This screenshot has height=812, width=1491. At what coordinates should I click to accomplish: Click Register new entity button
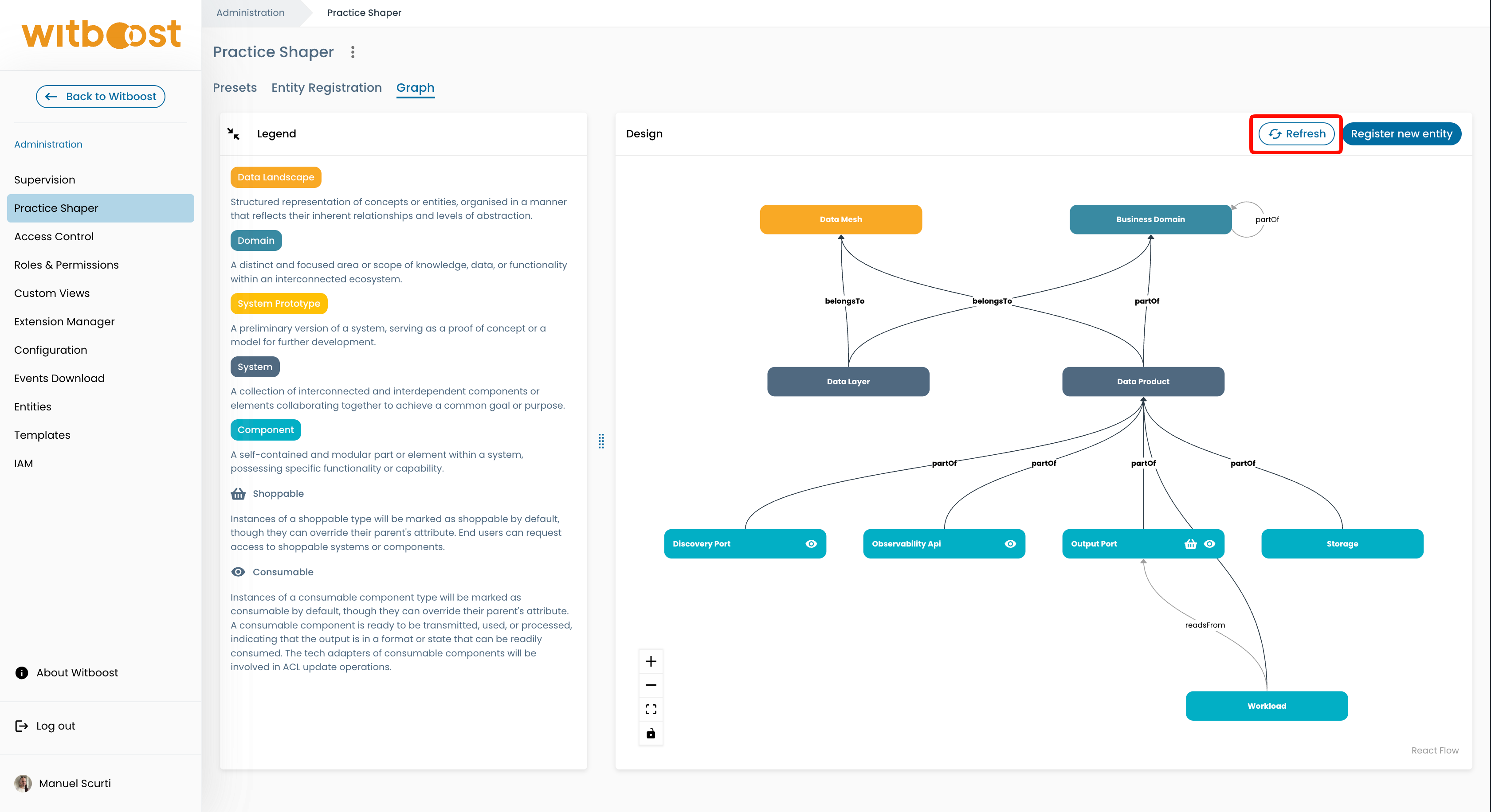[x=1401, y=133]
